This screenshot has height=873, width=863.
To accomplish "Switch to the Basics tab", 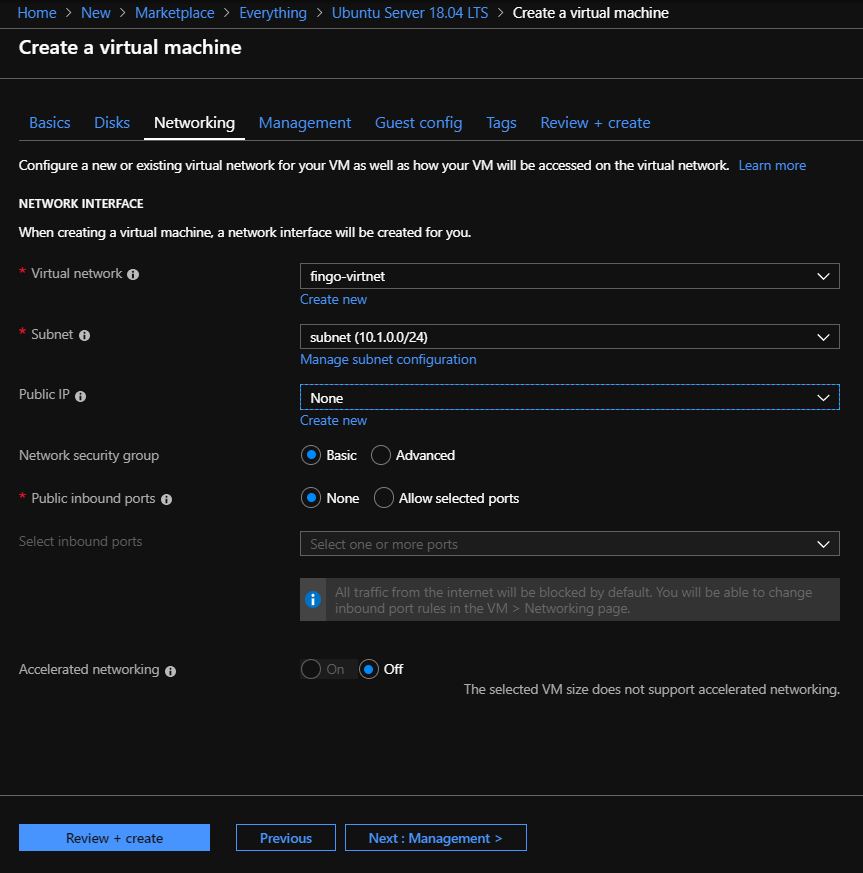I will pyautogui.click(x=50, y=122).
